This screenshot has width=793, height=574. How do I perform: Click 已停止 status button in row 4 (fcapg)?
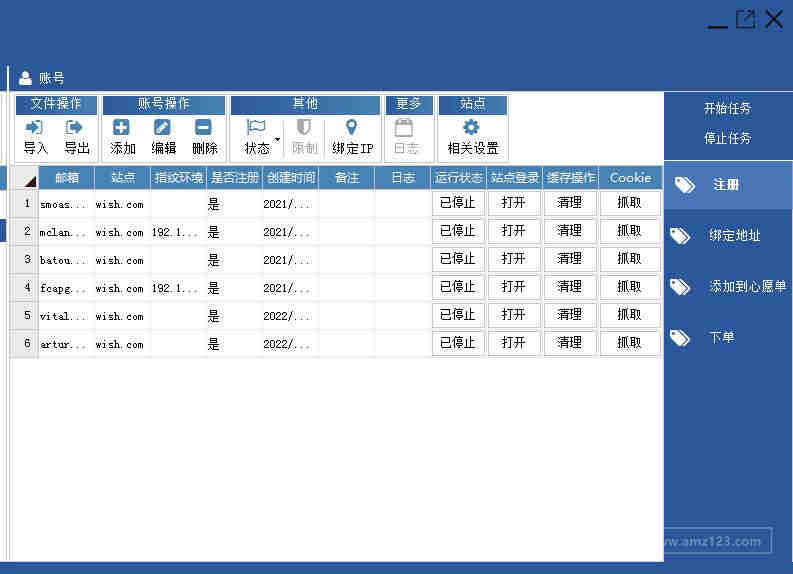(x=458, y=287)
